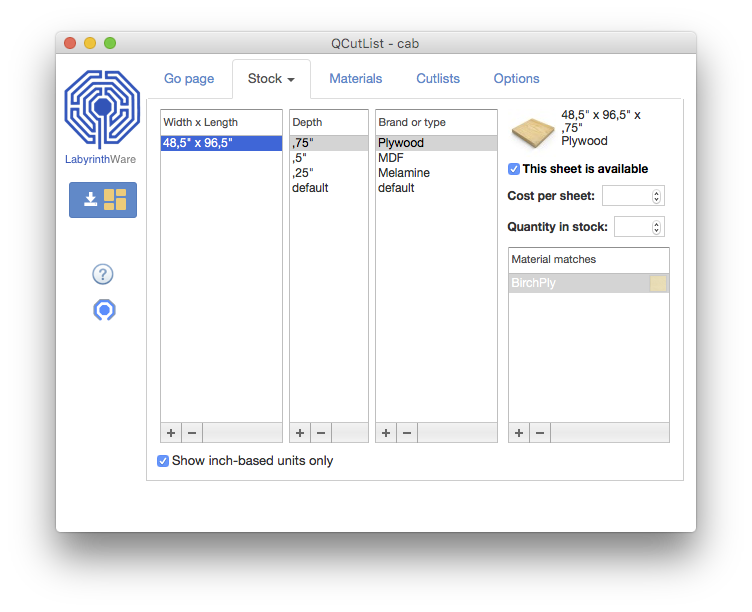Remove selected Width x Length entry
This screenshot has width=752, height=612.
pyautogui.click(x=192, y=433)
